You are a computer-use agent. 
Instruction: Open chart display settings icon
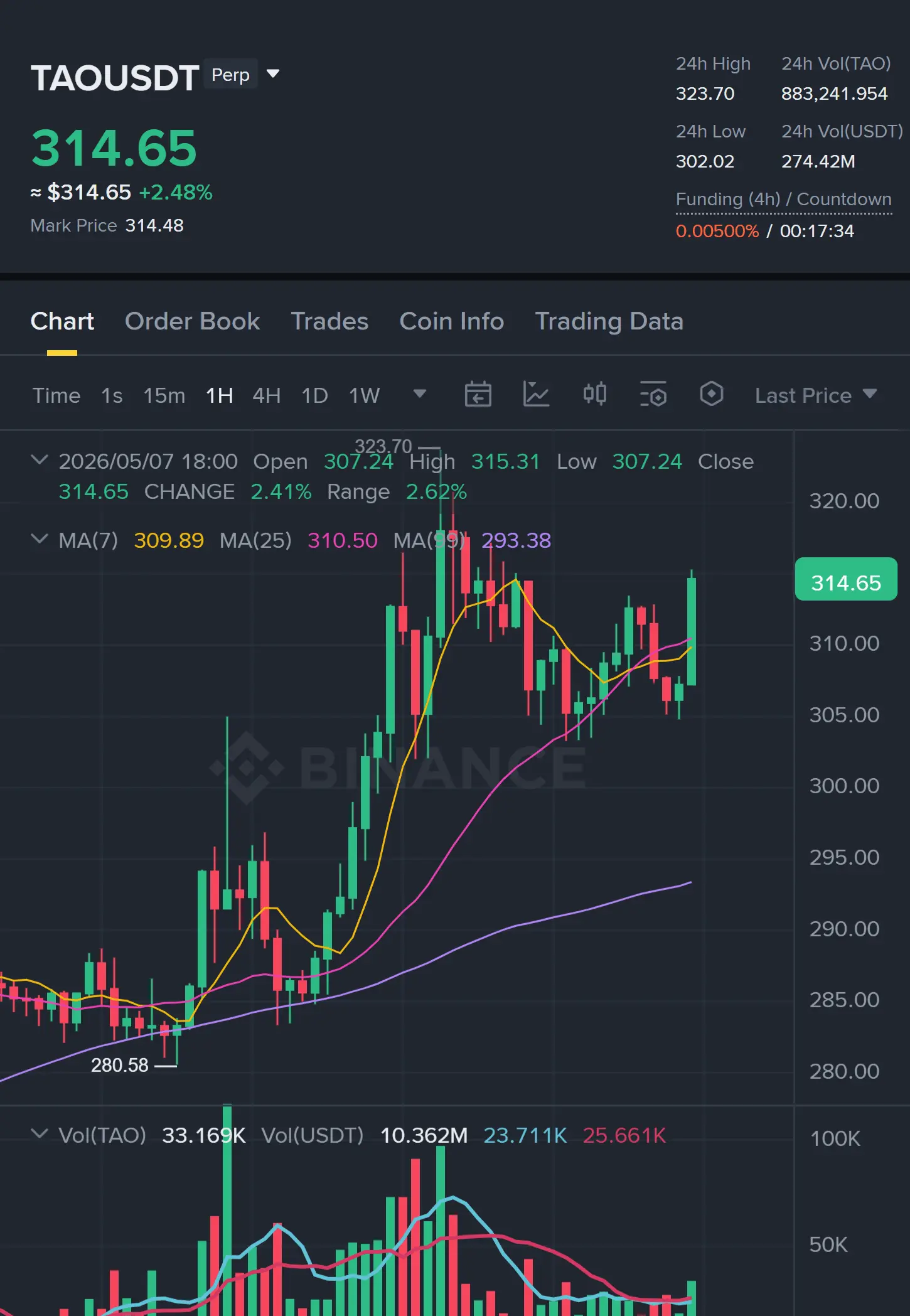click(x=653, y=395)
